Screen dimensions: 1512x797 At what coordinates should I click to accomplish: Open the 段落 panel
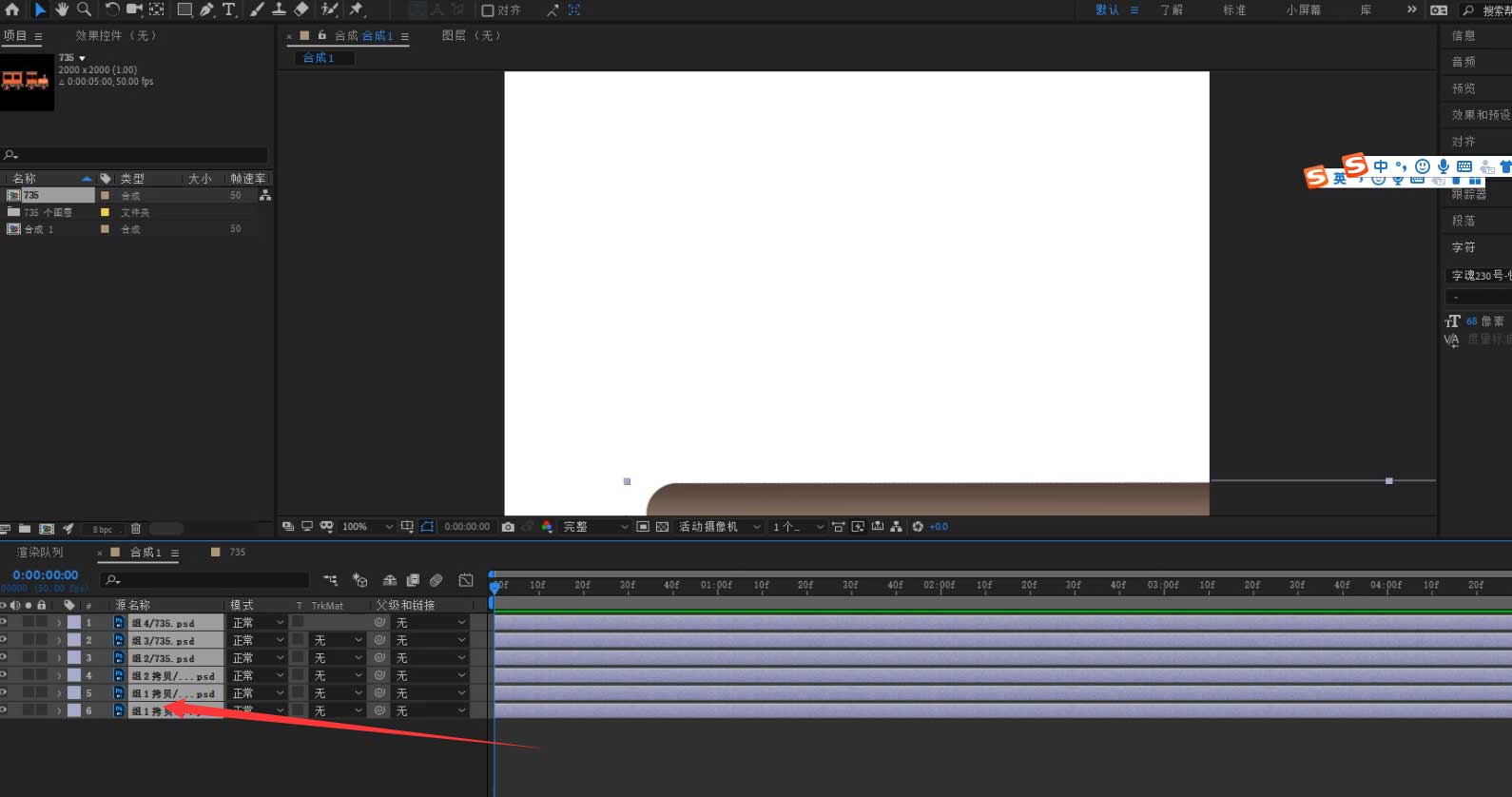coord(1464,221)
